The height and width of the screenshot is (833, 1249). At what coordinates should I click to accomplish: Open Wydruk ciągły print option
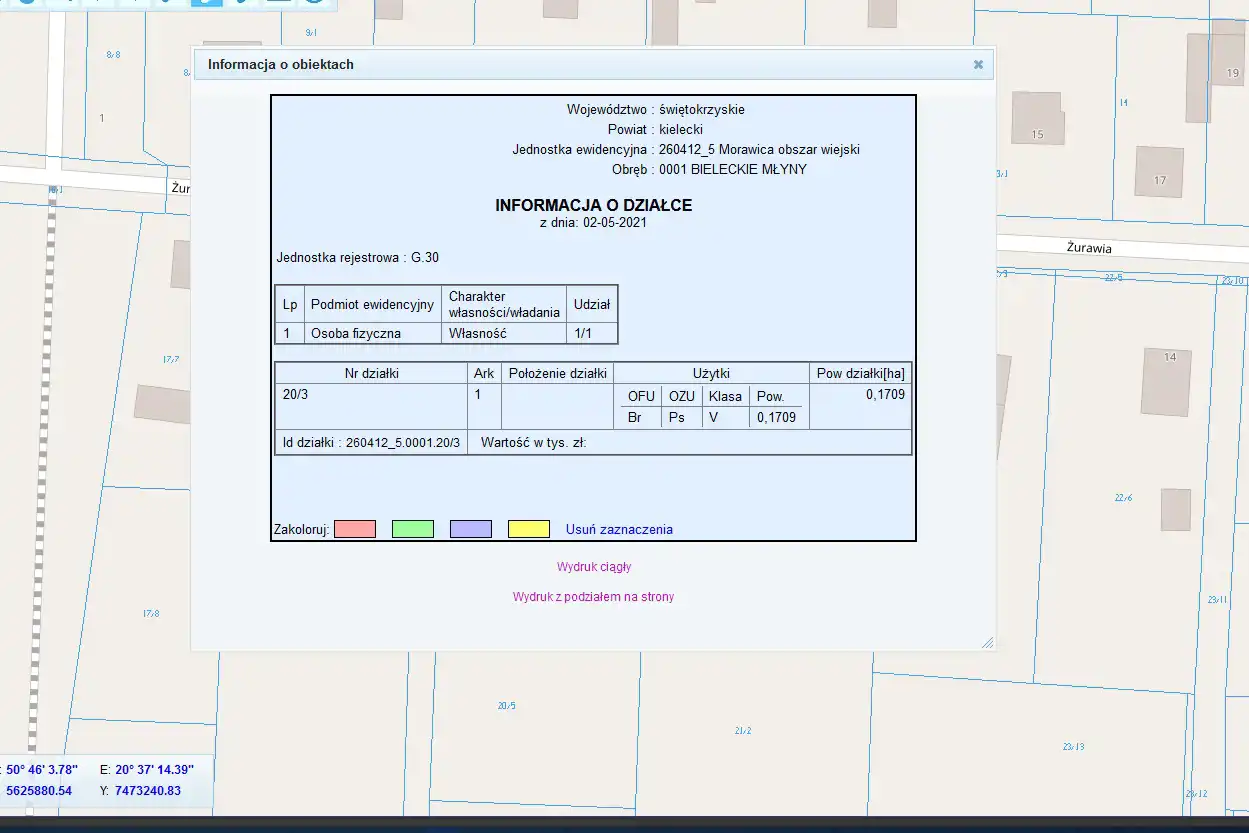click(x=593, y=567)
